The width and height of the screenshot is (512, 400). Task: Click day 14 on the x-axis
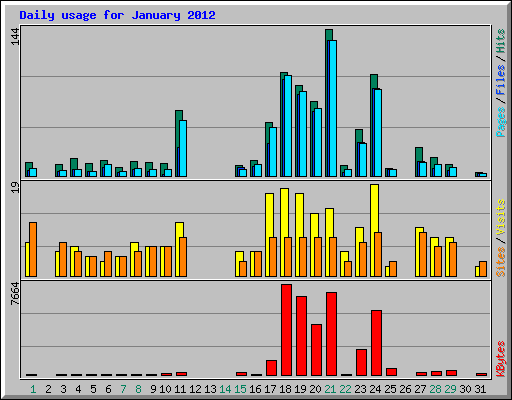pos(225,389)
